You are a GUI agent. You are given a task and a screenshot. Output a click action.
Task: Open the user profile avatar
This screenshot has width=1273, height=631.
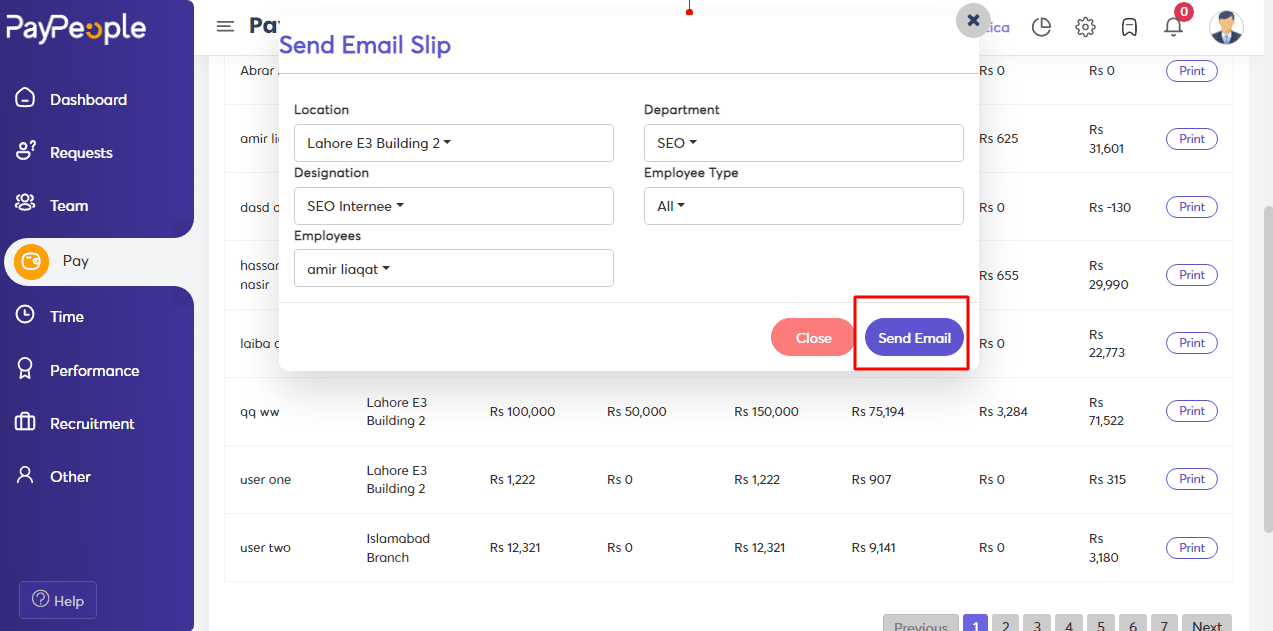1226,27
